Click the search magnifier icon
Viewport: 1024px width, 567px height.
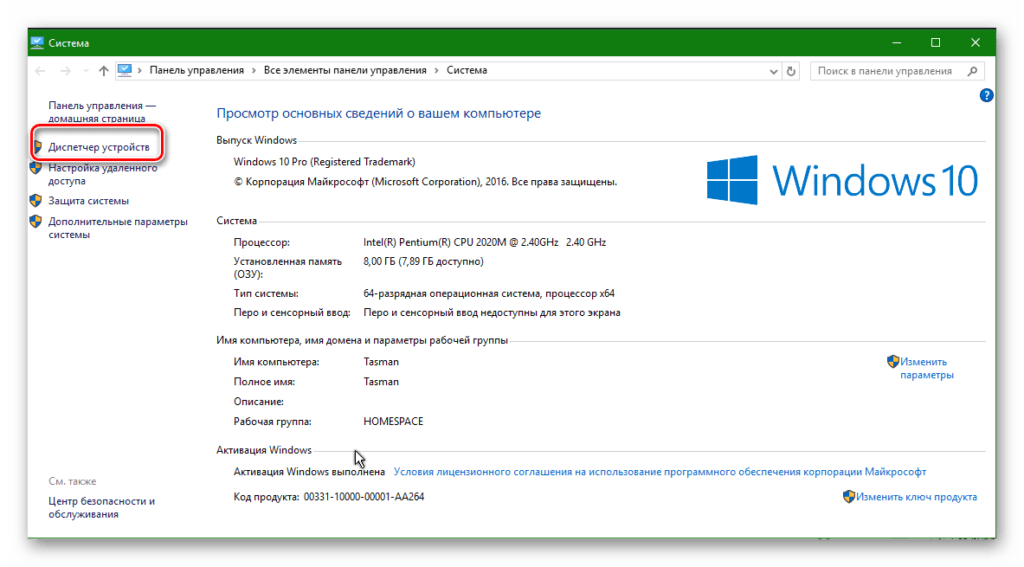coord(971,71)
